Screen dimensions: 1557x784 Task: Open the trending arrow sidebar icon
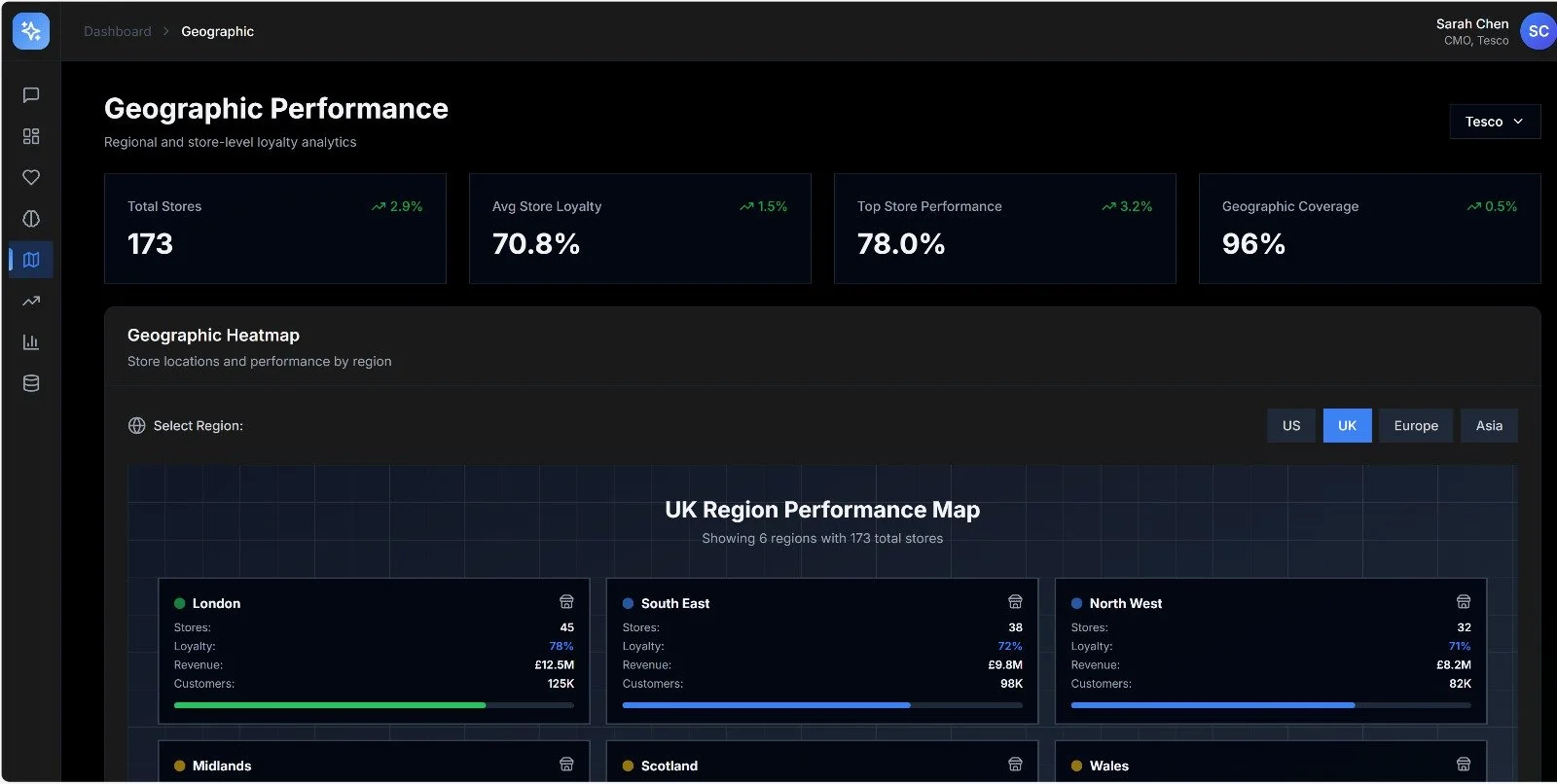point(31,301)
